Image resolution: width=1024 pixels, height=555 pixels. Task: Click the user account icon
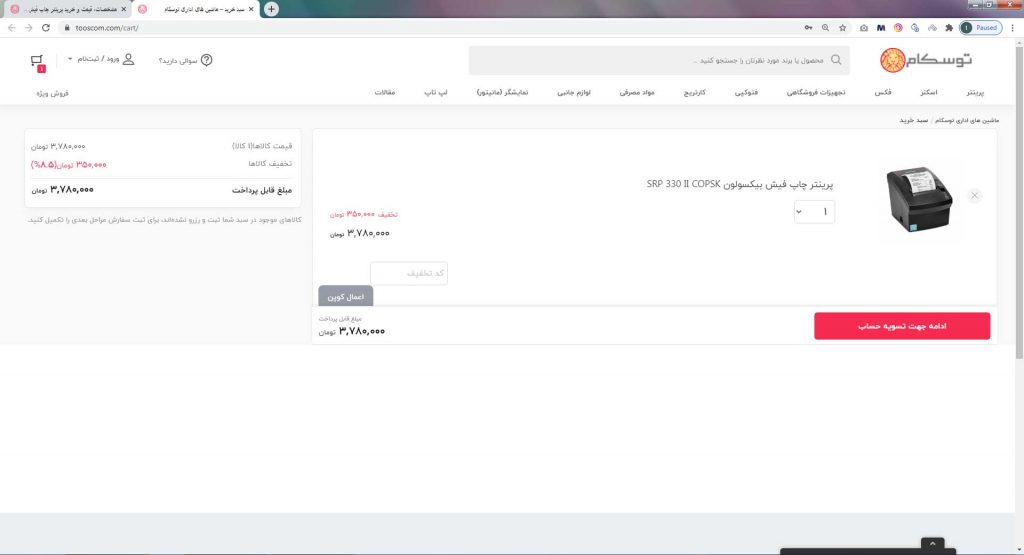coord(129,59)
